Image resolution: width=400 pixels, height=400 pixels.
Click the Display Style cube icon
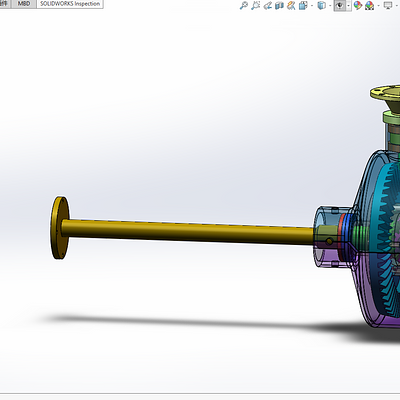click(x=321, y=5)
